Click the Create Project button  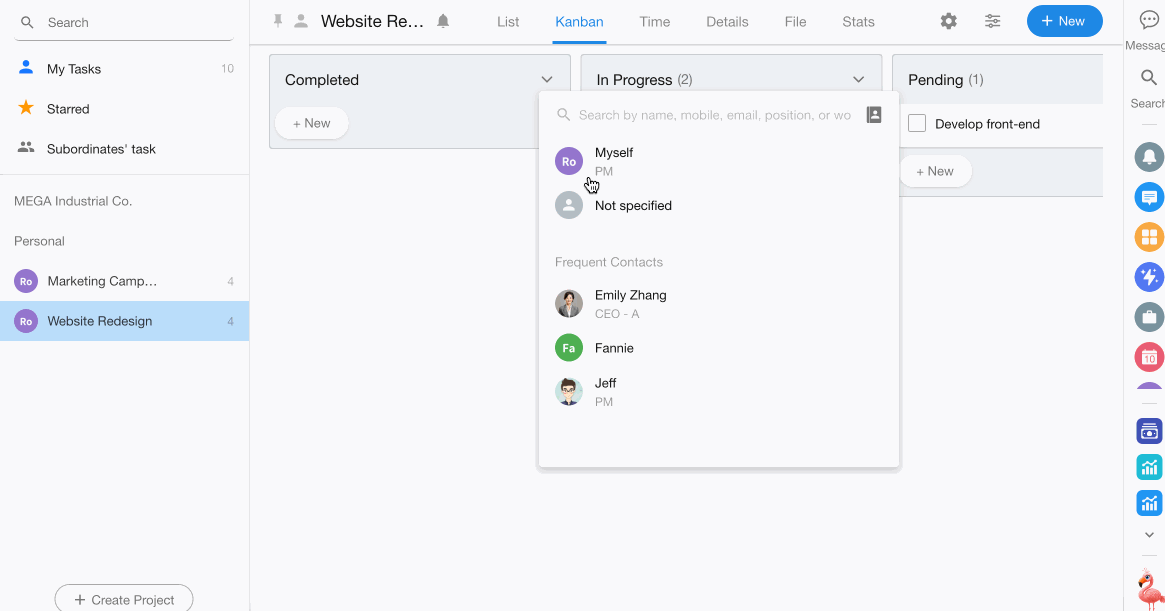124,599
